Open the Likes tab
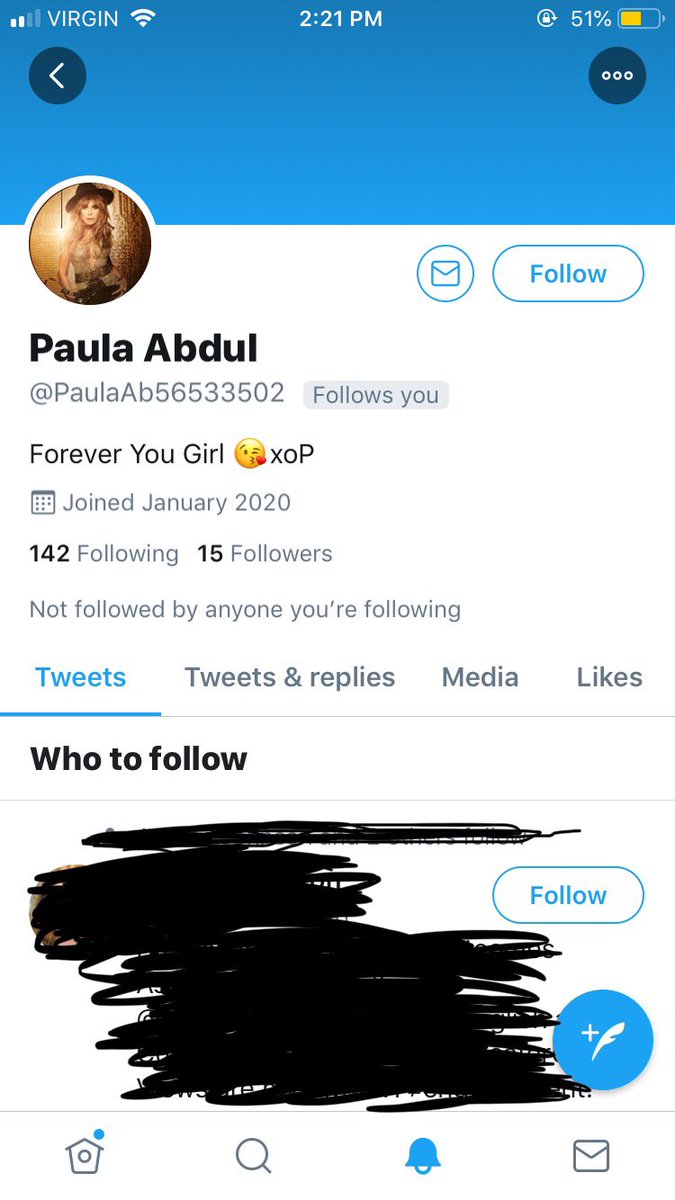 pyautogui.click(x=609, y=677)
